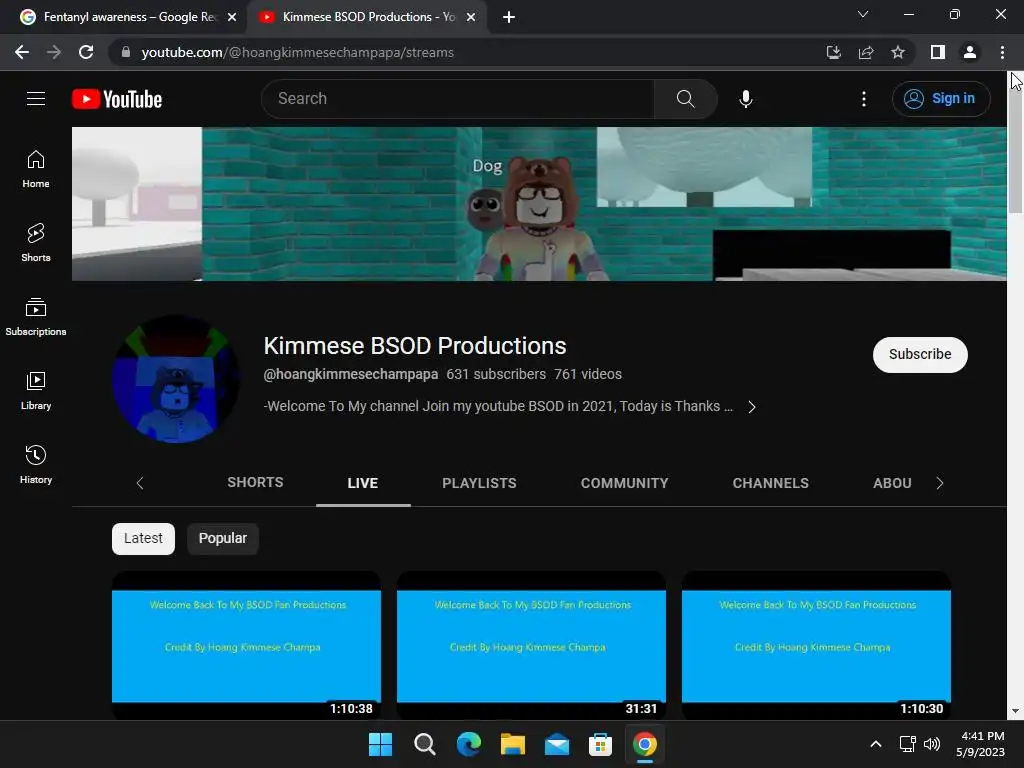Select the Live channel tab

pos(363,483)
